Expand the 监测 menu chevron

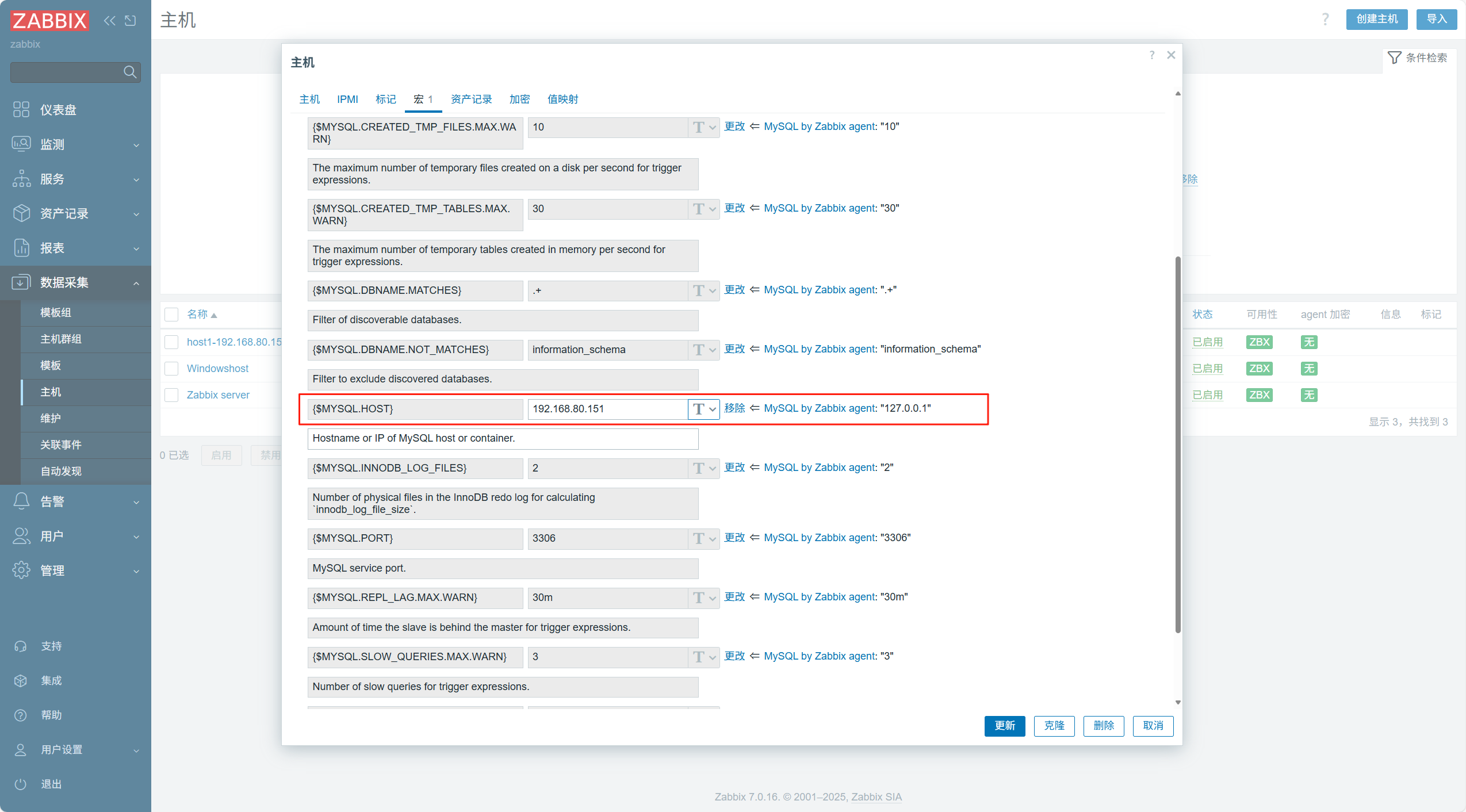point(136,145)
